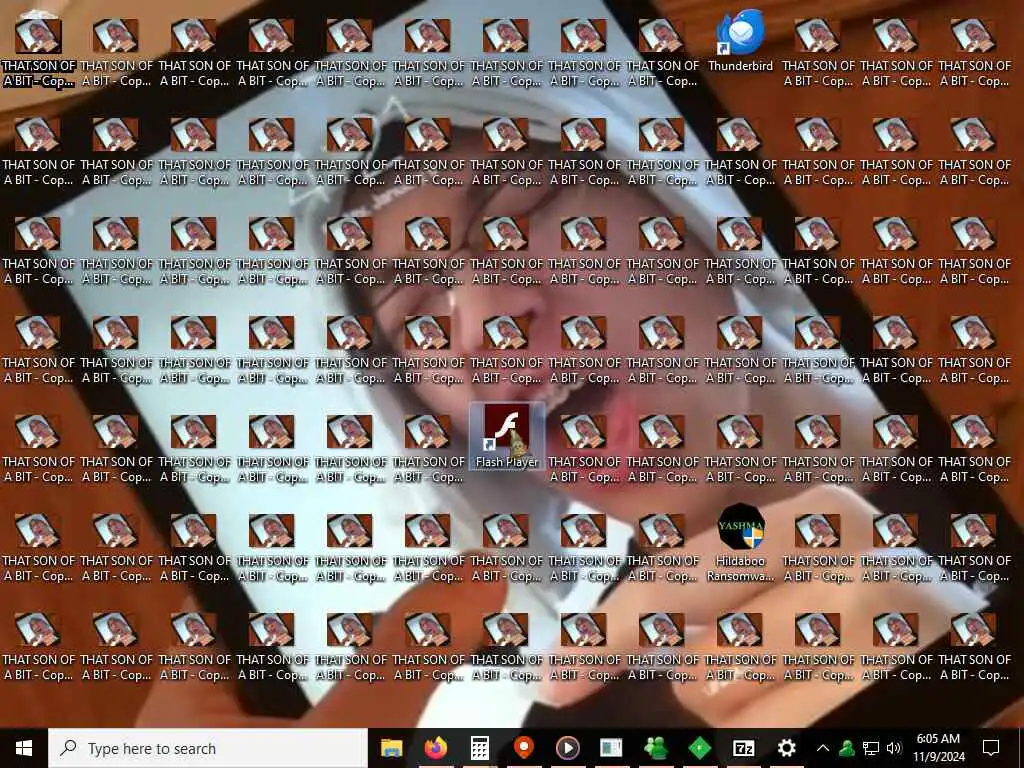Open the orange map pin taskbar app
This screenshot has height=768, width=1024.
click(524, 748)
